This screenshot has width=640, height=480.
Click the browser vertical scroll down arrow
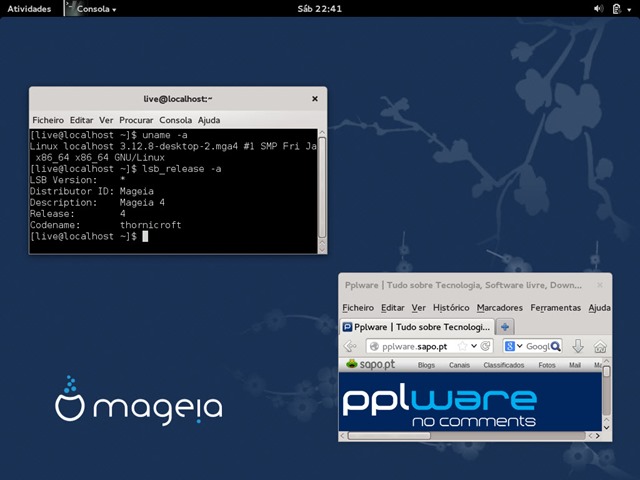click(x=607, y=427)
